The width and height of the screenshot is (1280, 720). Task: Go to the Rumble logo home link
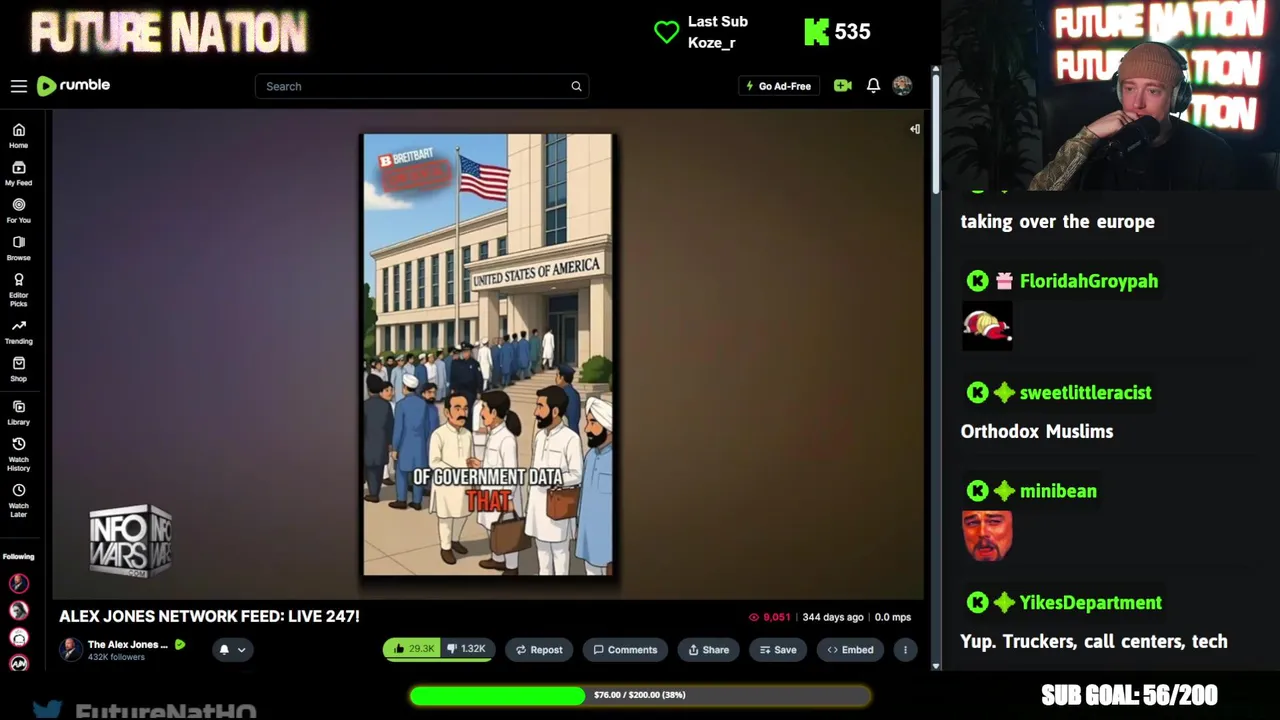coord(73,86)
